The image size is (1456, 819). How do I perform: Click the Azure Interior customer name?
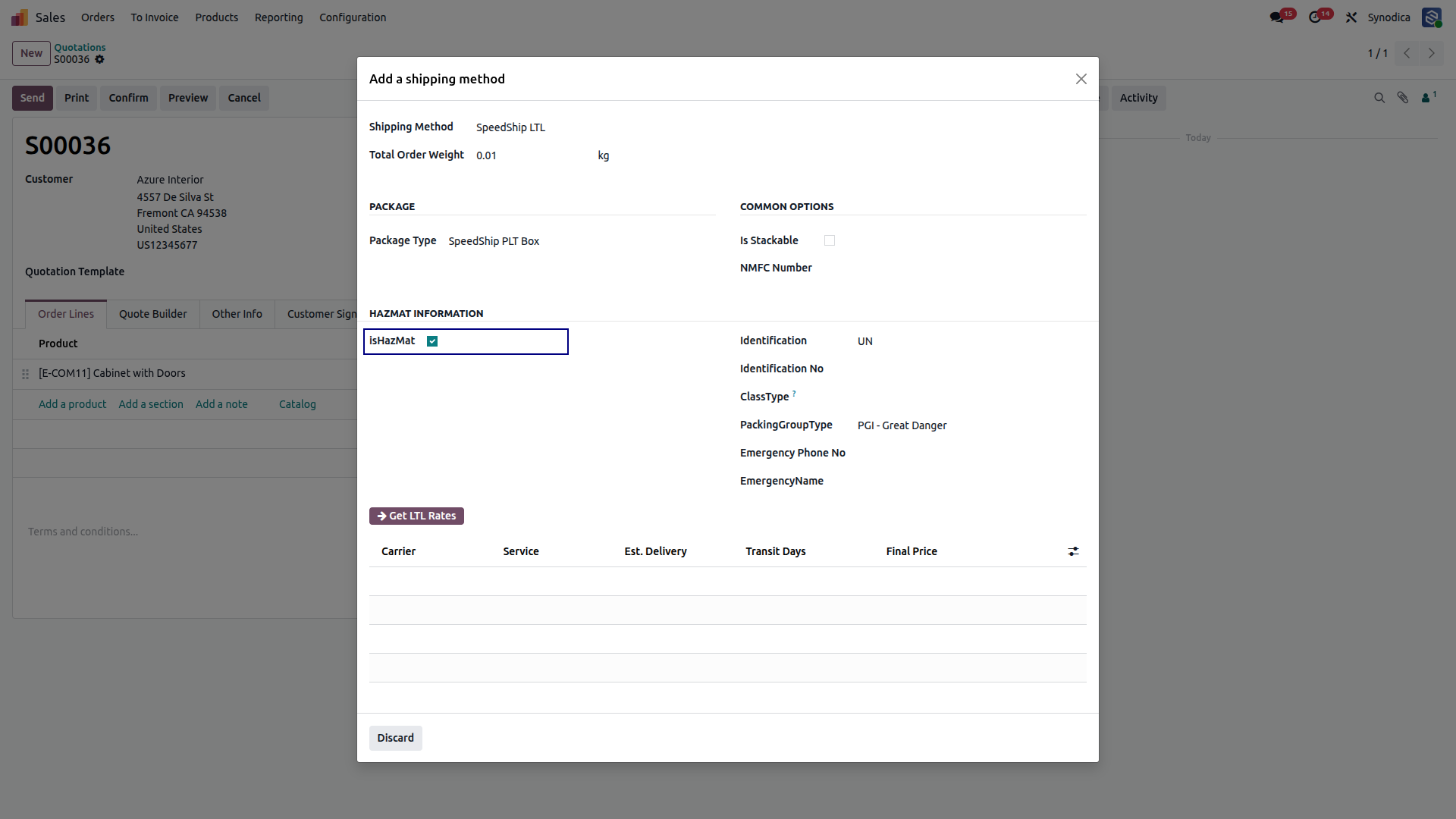point(170,180)
